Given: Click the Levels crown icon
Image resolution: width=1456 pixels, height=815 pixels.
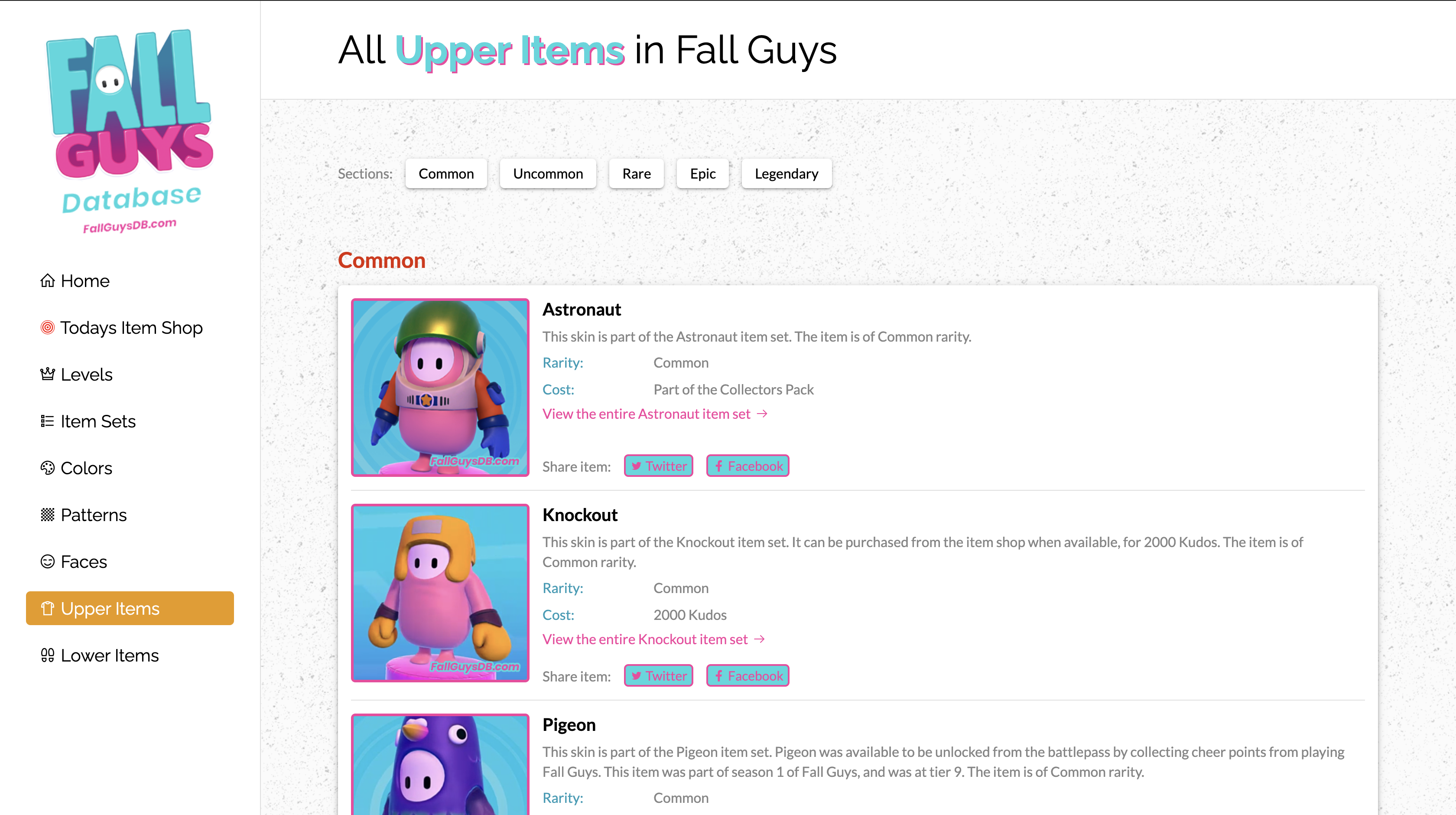Looking at the screenshot, I should [48, 374].
